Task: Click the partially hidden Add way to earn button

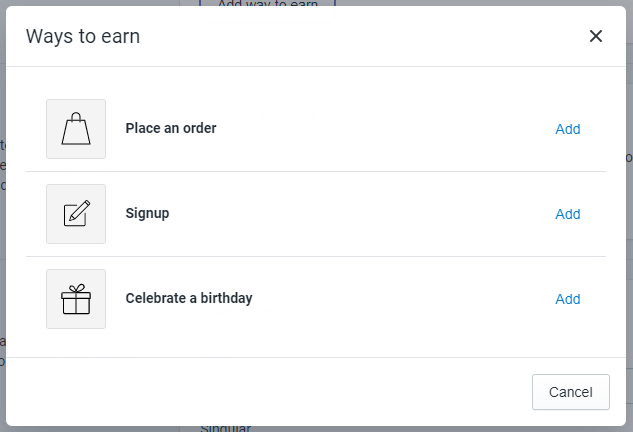Action: 267,3
